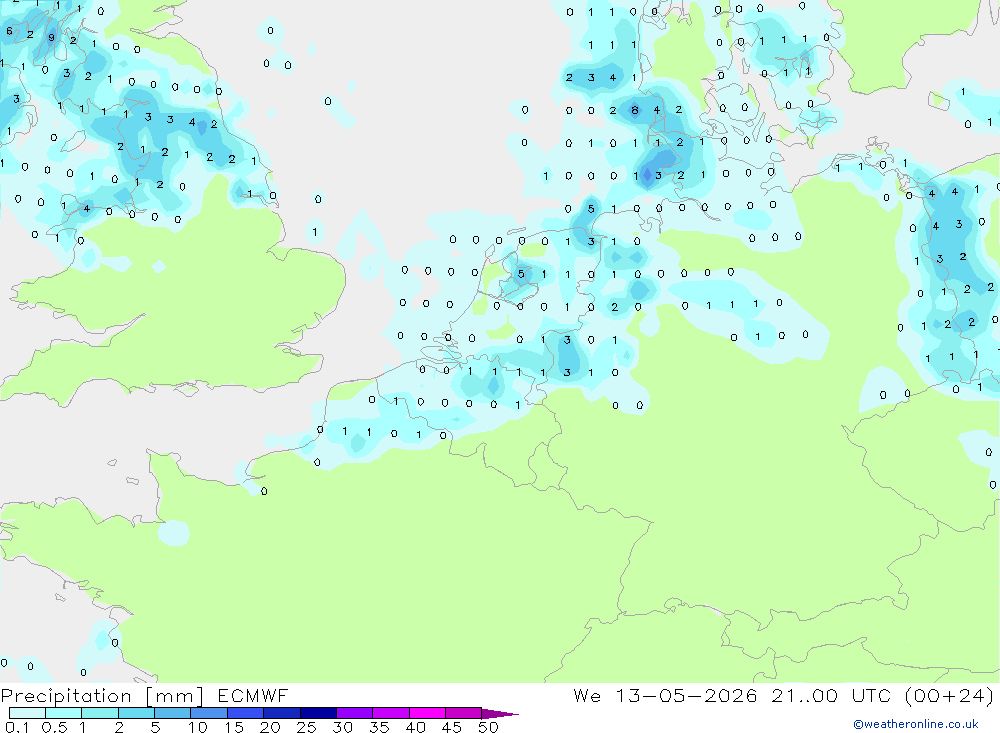Select the 30–35 mm violet legend swatch
The image size is (1000, 733).
[x=354, y=713]
